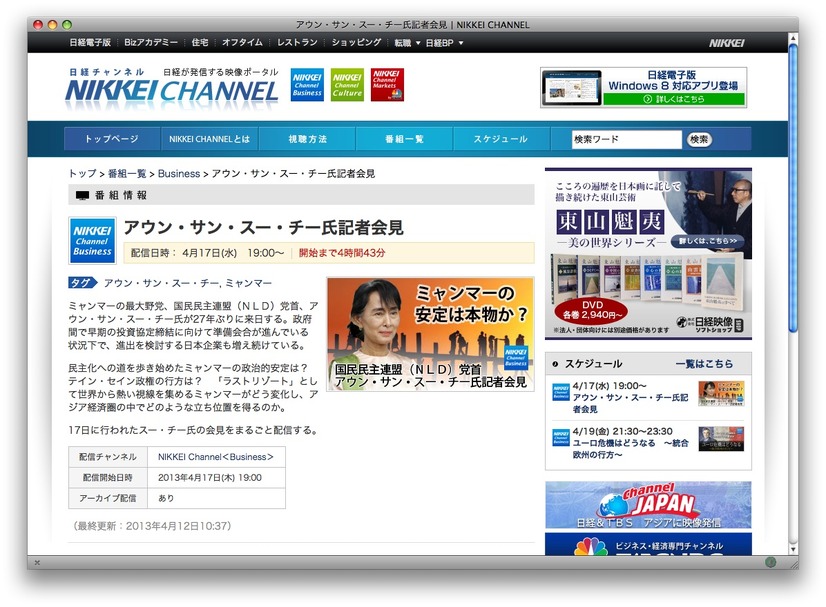Click レストラン in top bar
826x607 pixels.
coord(297,43)
